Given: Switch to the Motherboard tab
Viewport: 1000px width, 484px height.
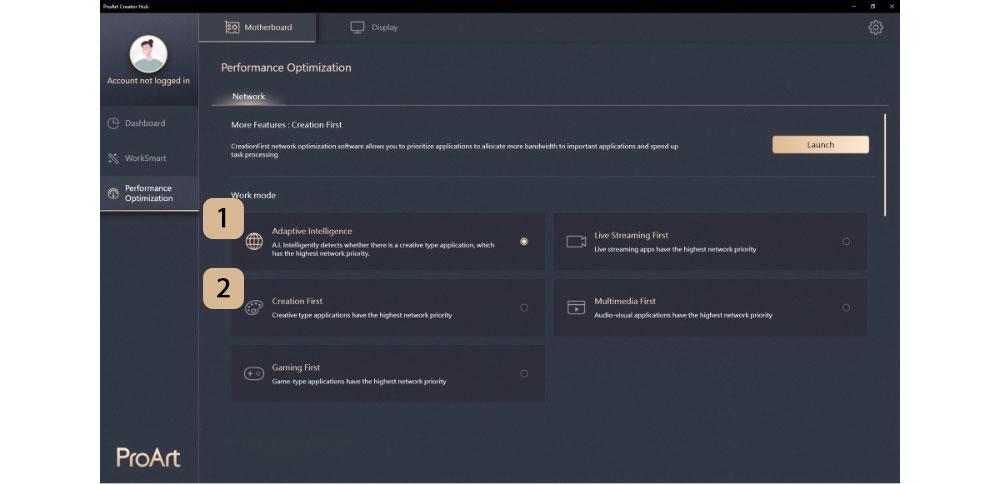Looking at the screenshot, I should [x=257, y=27].
